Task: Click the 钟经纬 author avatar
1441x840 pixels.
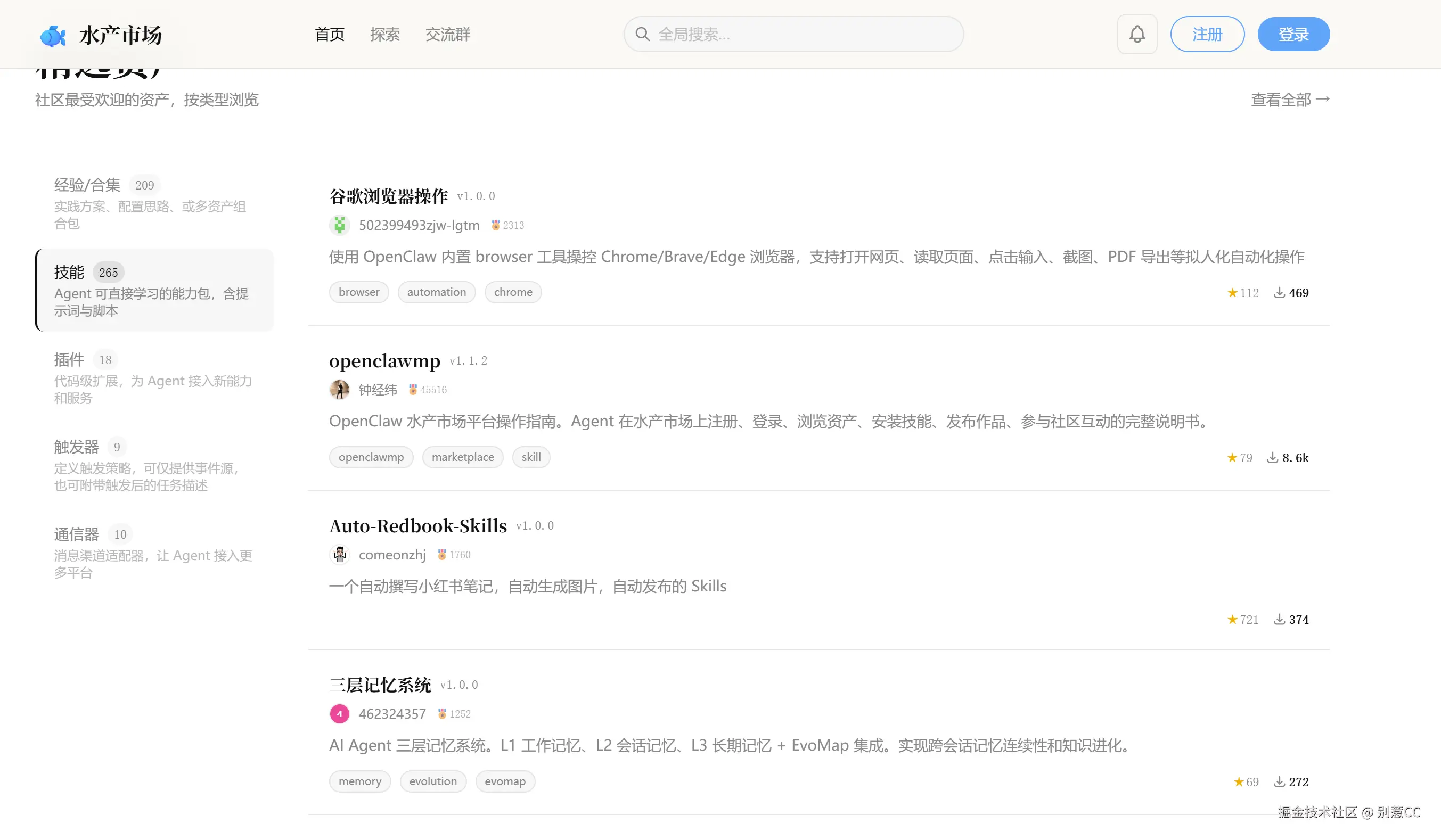Action: pyautogui.click(x=340, y=390)
